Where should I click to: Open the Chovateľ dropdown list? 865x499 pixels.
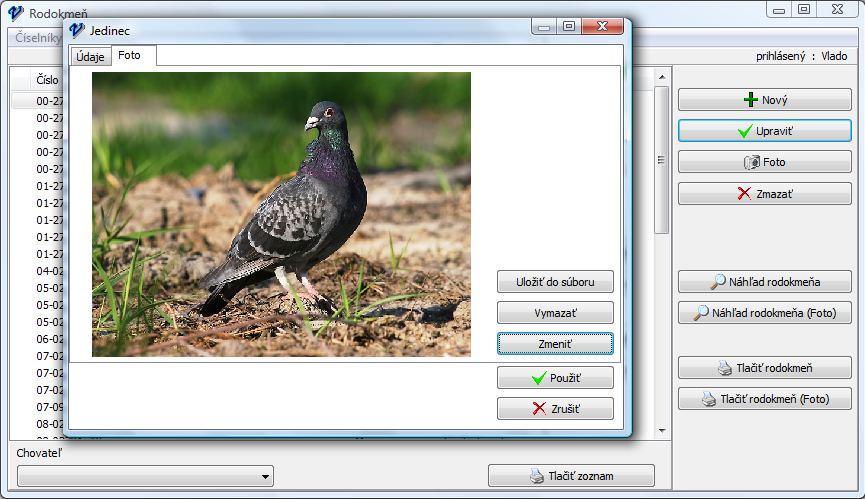[x=265, y=477]
